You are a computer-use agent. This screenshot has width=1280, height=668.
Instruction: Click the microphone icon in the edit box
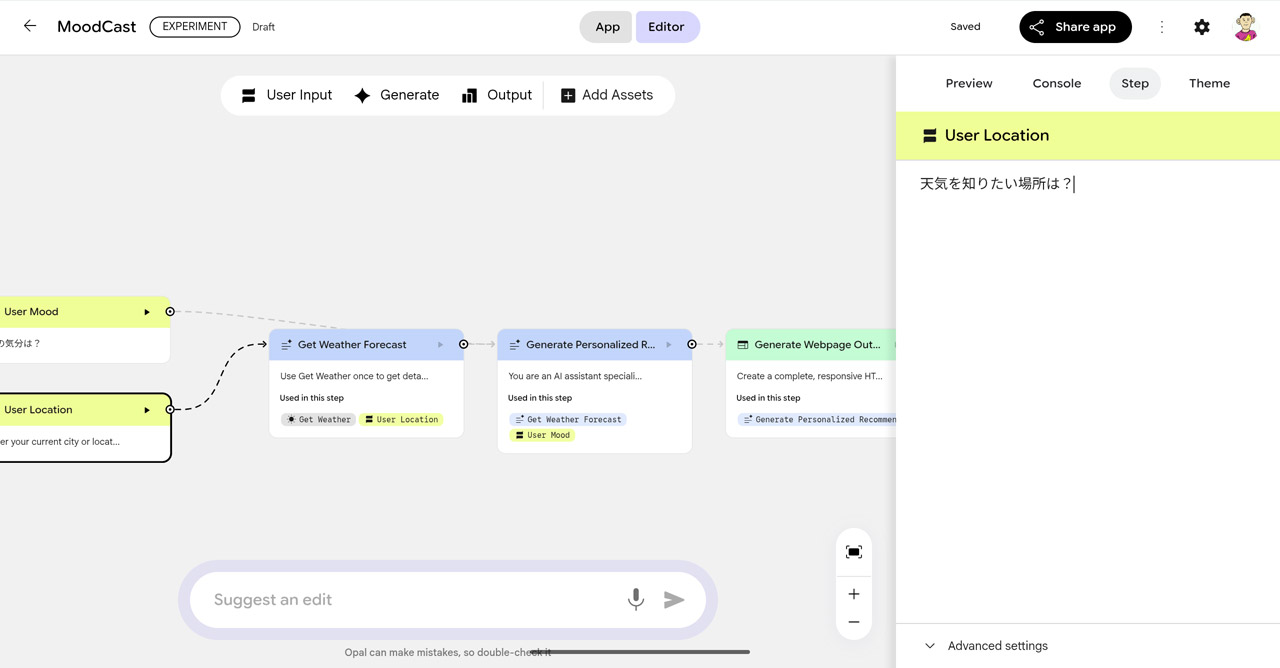[x=636, y=599]
